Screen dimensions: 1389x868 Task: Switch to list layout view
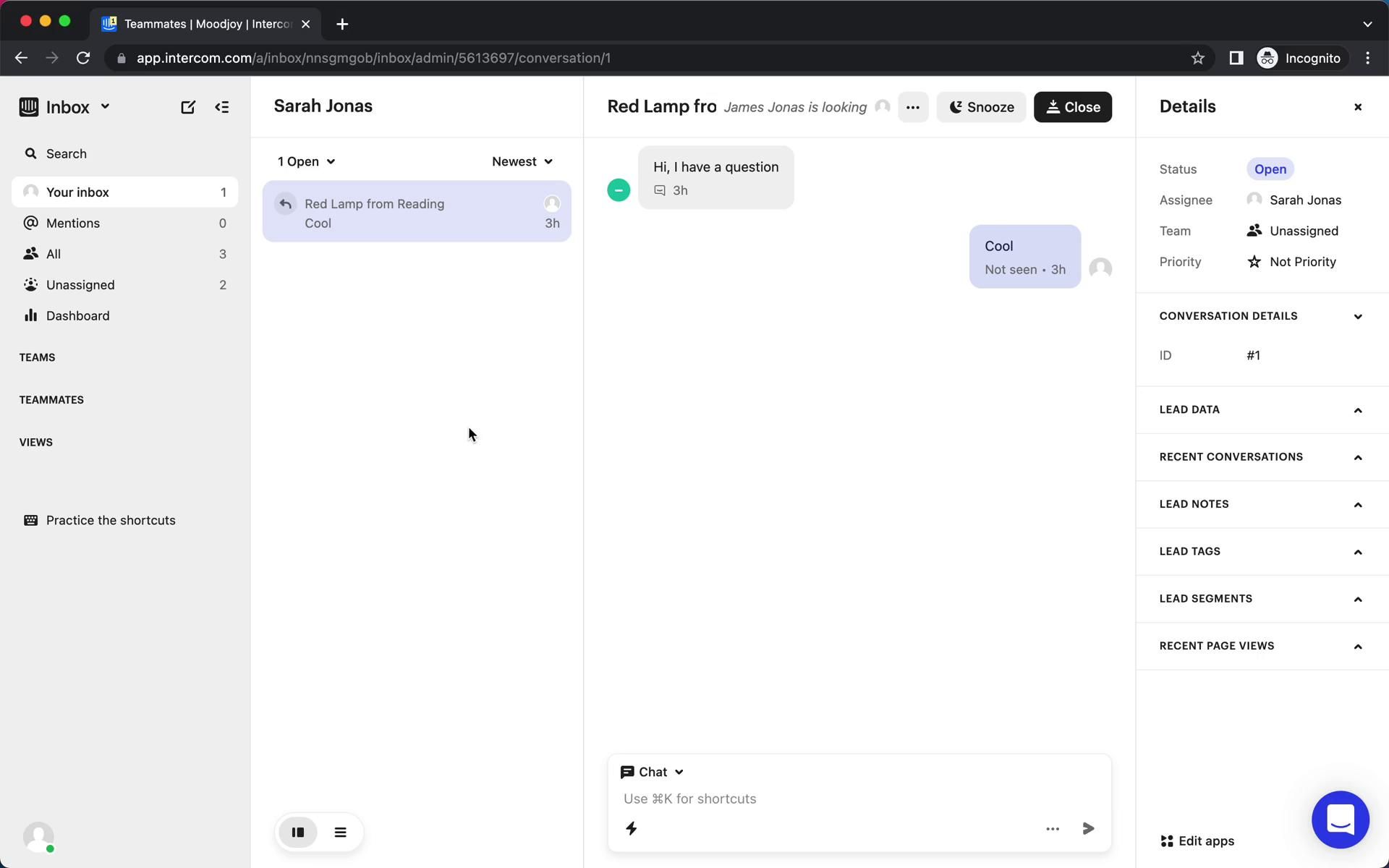tap(340, 832)
